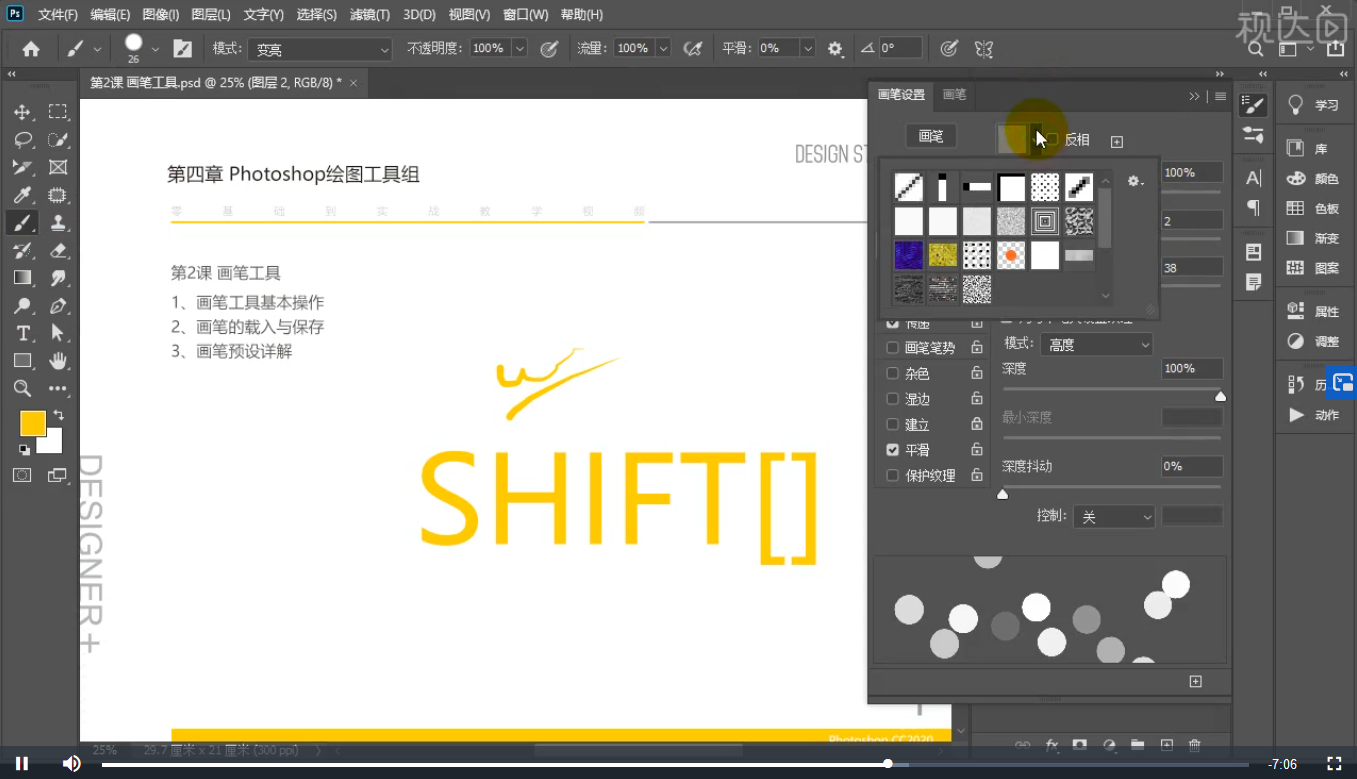Select the Hand tool
Screen dimensions: 1357x779
58,360
